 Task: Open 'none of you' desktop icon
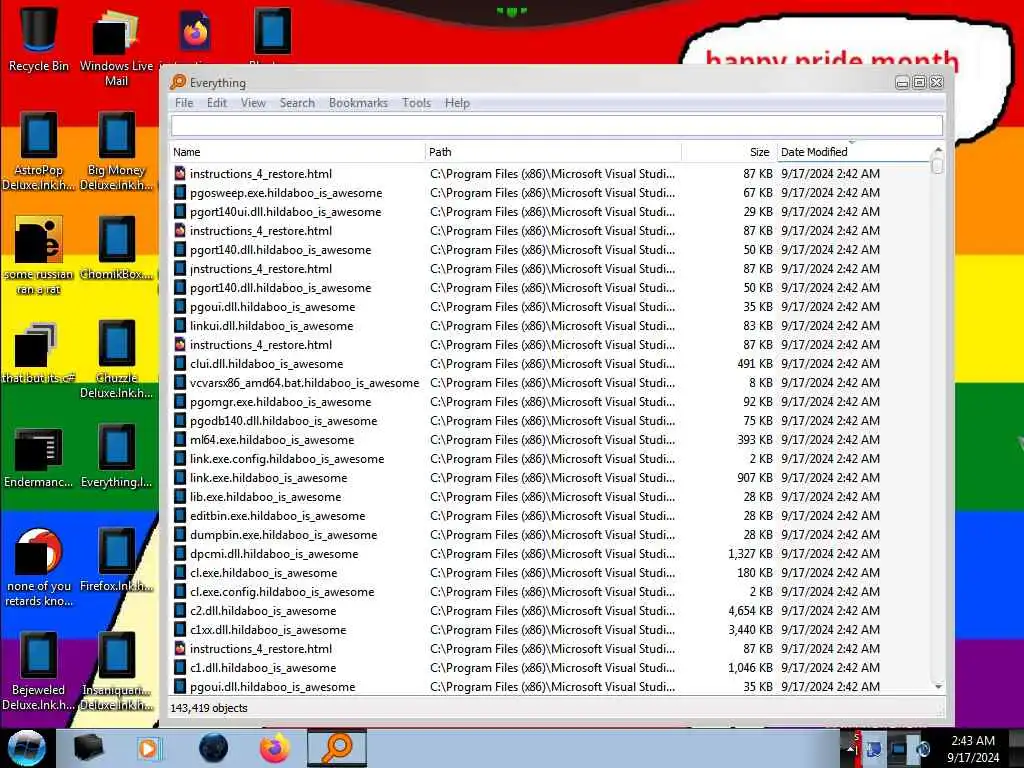(38, 568)
